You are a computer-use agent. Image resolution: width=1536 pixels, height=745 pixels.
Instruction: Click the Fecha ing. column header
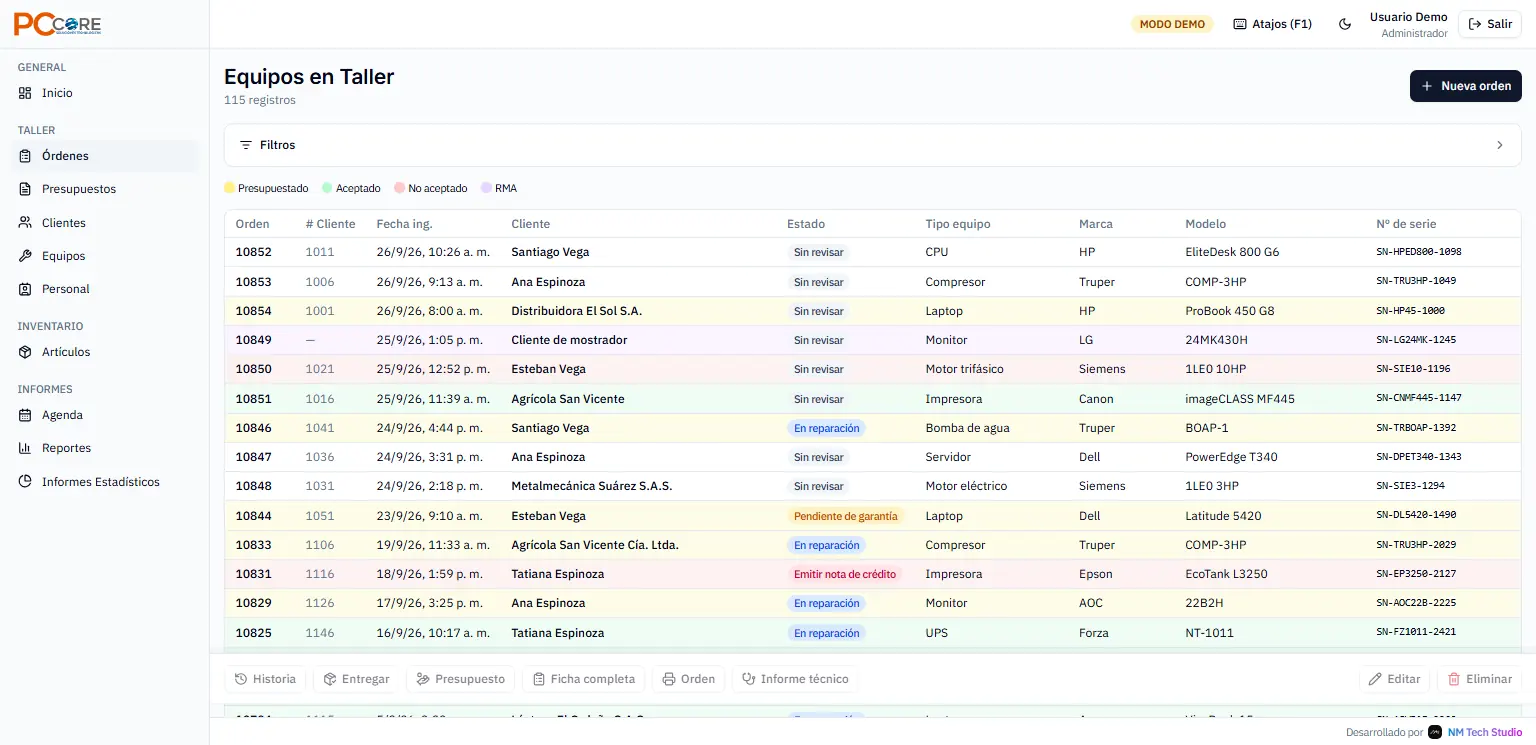[404, 224]
